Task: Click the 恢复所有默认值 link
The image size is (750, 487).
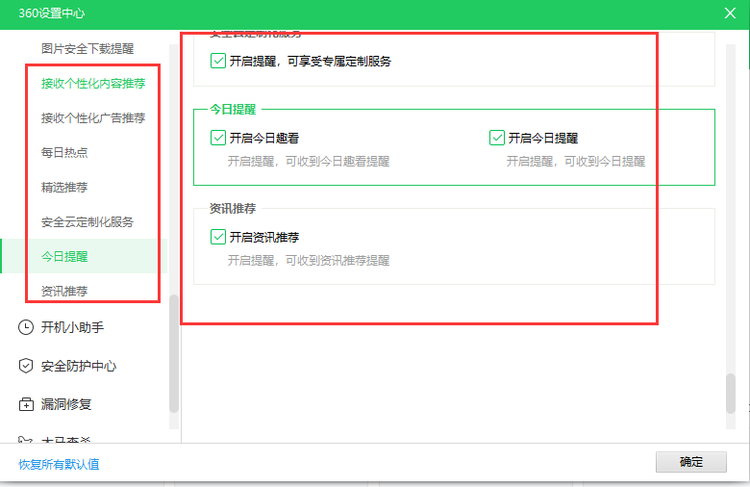Action: click(x=59, y=464)
